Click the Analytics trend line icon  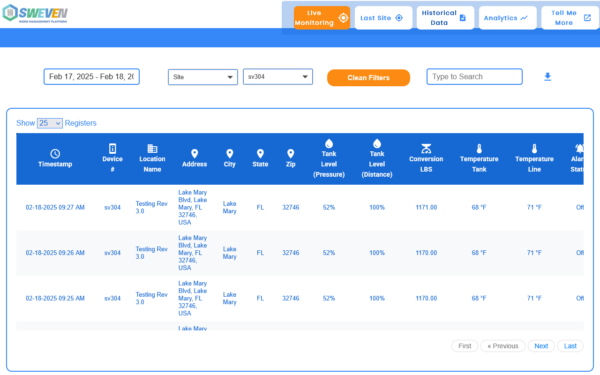[x=524, y=18]
